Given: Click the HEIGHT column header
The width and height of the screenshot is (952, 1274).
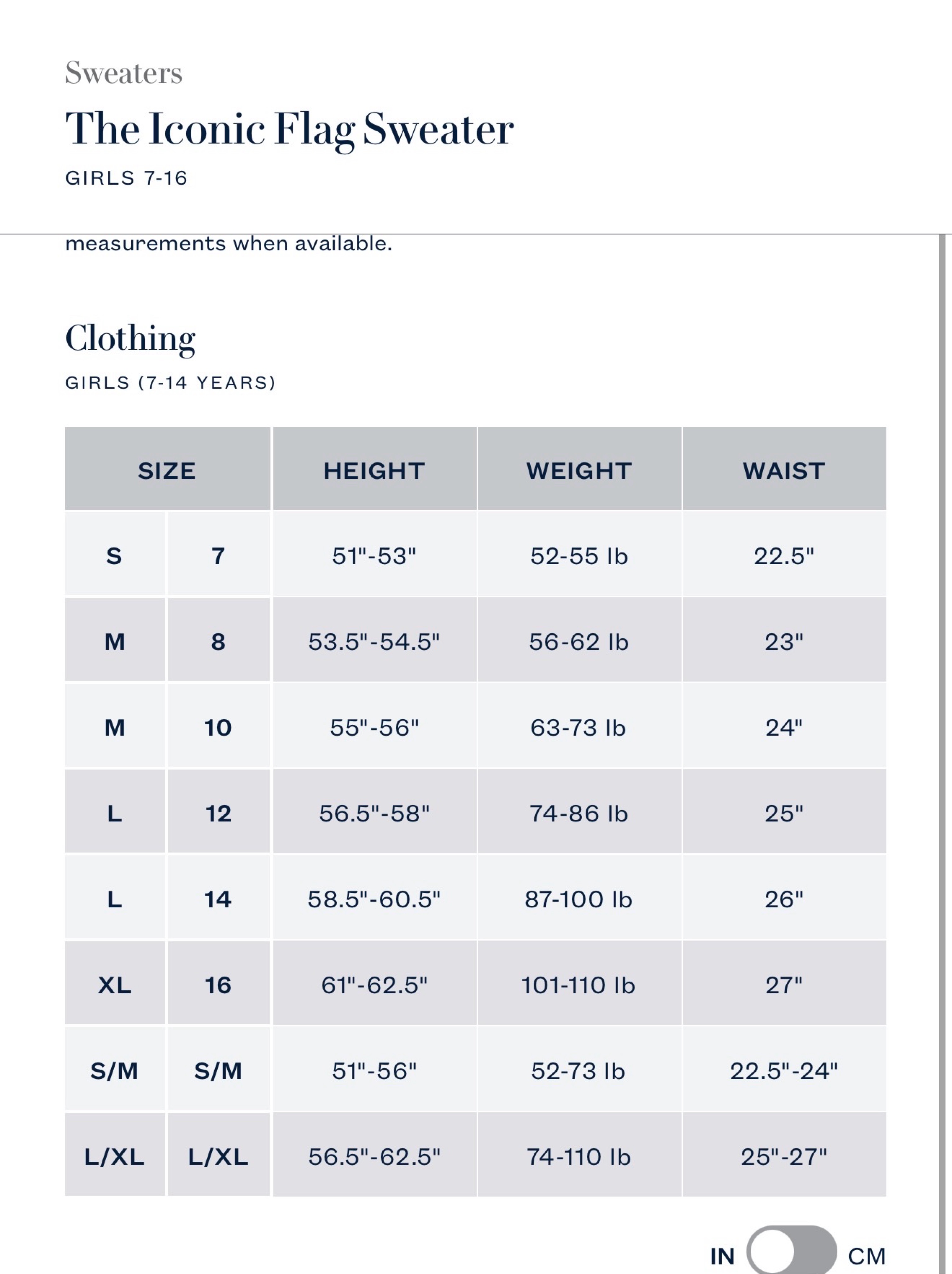Looking at the screenshot, I should (374, 469).
